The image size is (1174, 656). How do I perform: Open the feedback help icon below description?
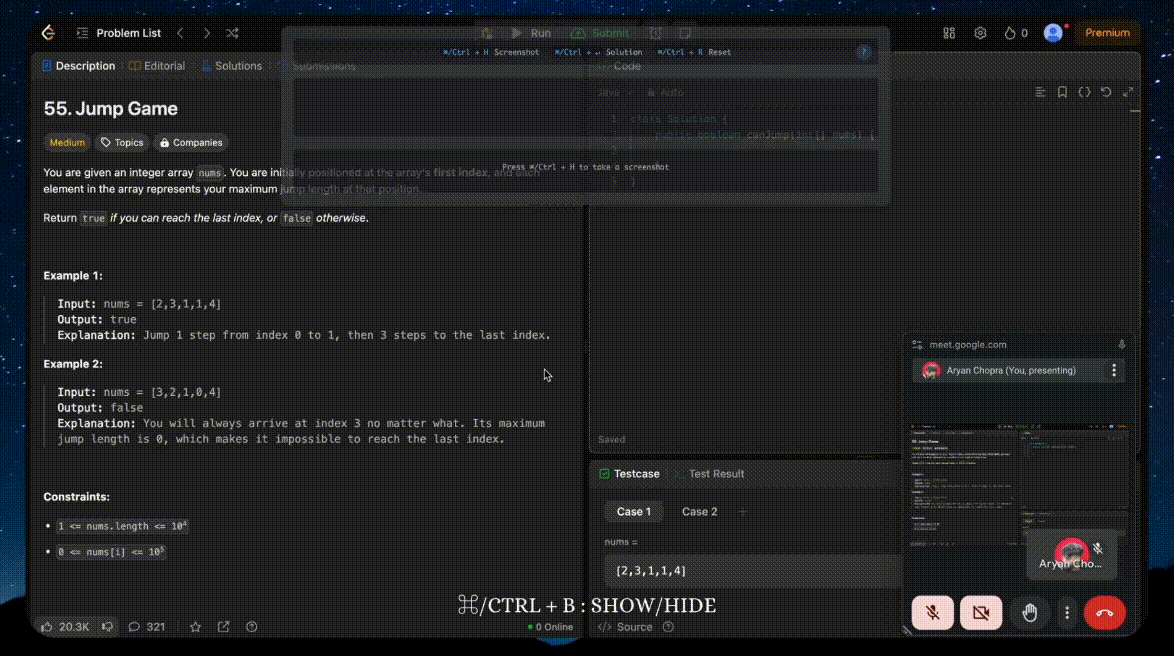click(252, 627)
